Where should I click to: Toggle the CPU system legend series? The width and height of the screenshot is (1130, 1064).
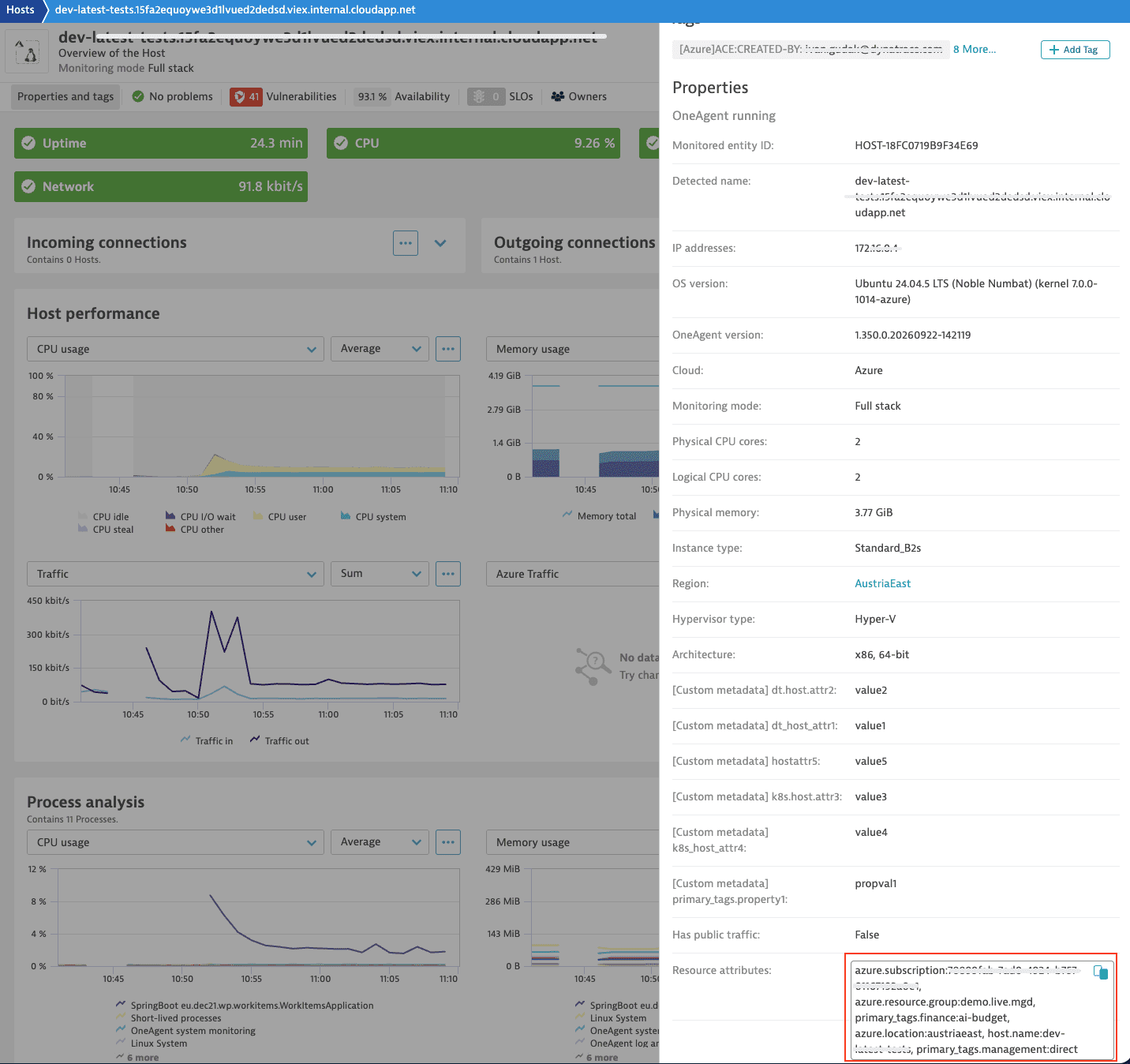click(373, 517)
